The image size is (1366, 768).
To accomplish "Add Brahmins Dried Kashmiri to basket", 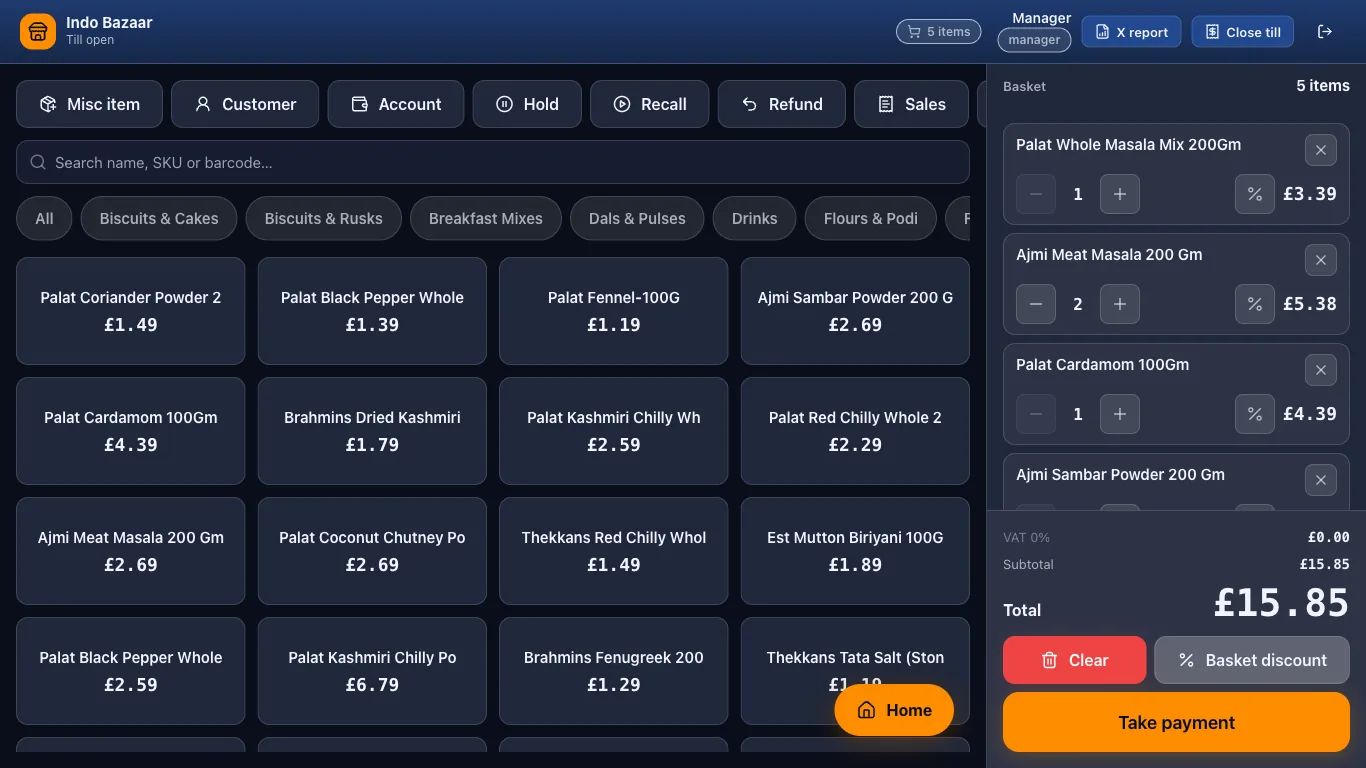I will point(372,431).
